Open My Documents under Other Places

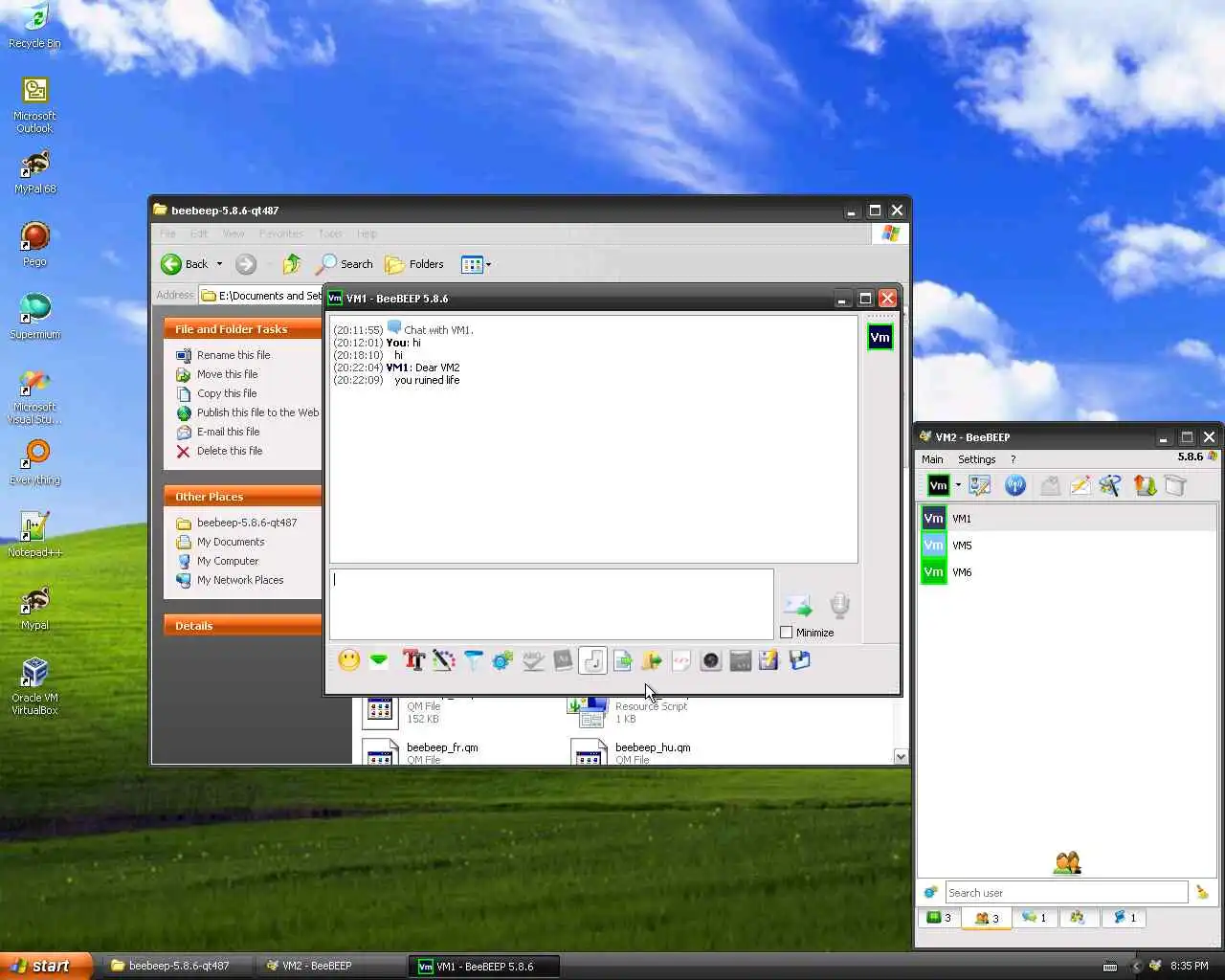231,542
